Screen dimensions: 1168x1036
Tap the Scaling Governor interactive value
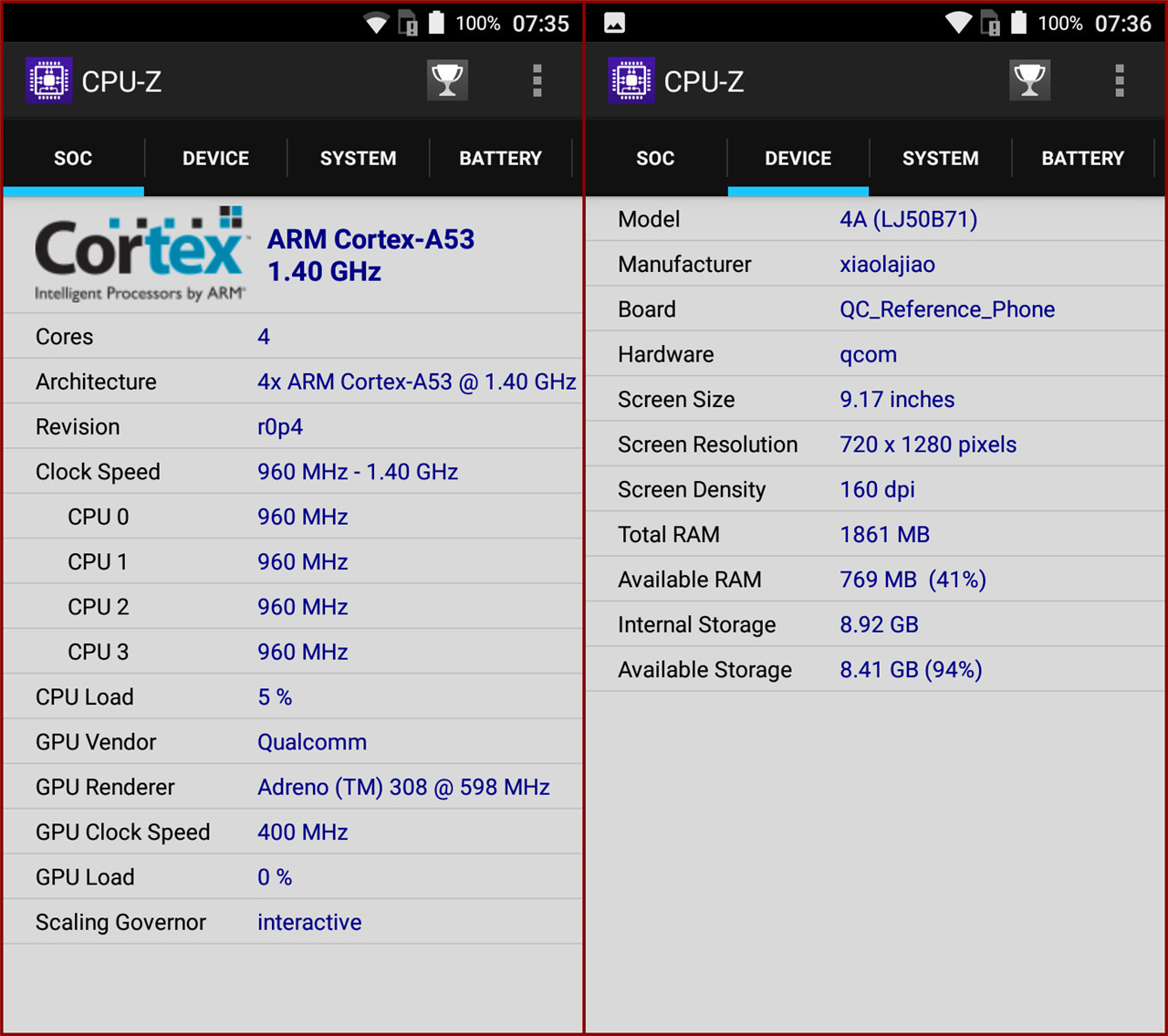pyautogui.click(x=309, y=923)
